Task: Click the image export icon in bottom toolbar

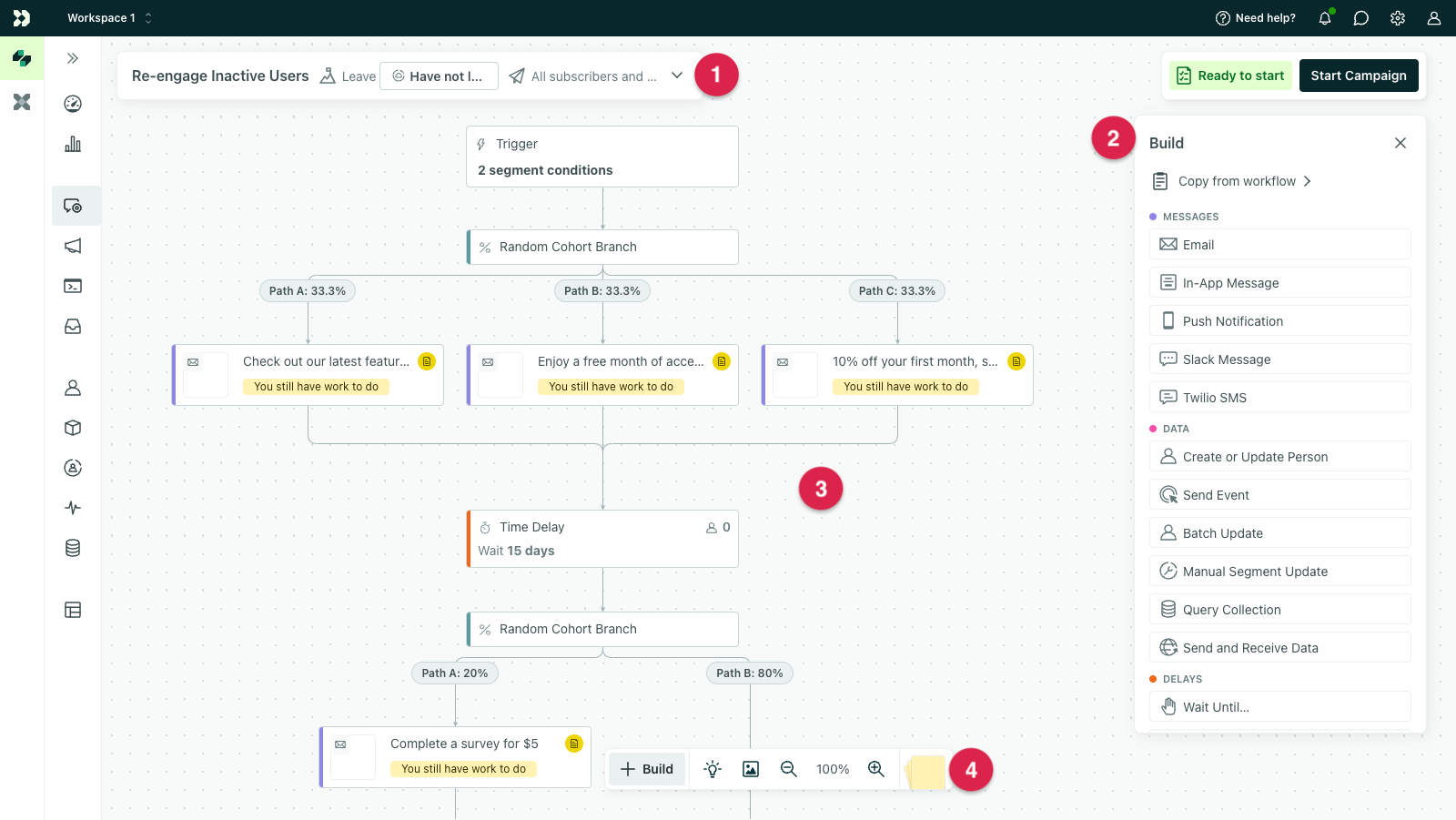Action: click(751, 769)
